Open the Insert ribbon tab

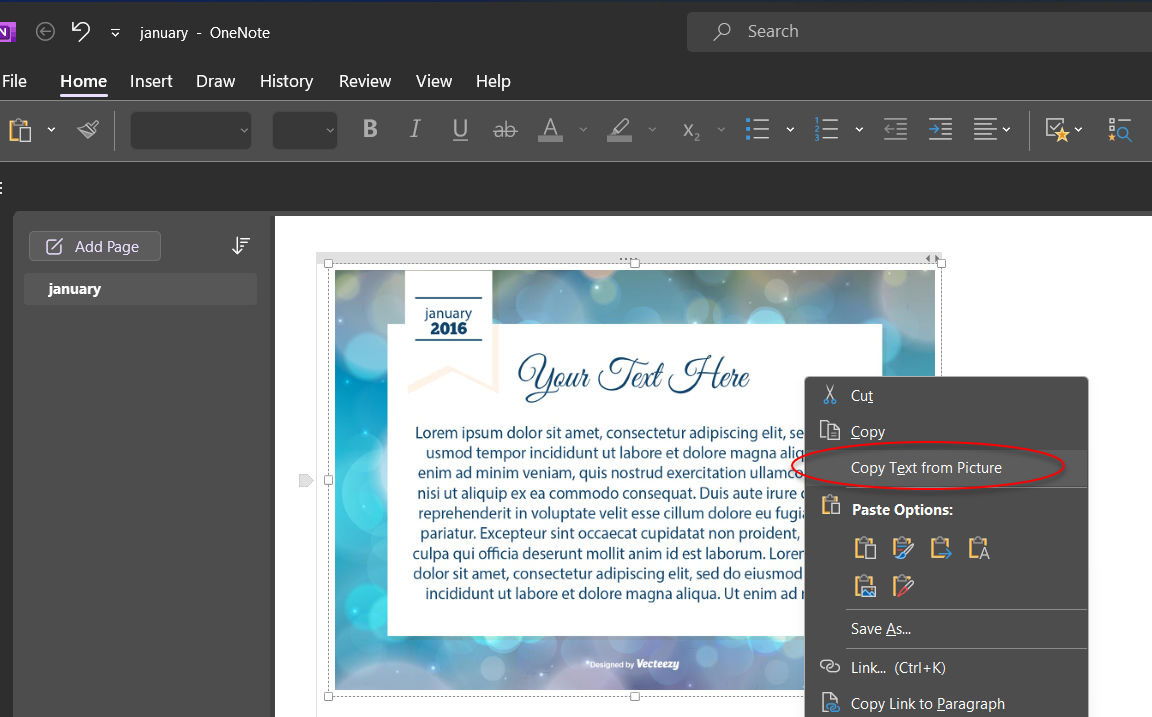coord(151,82)
